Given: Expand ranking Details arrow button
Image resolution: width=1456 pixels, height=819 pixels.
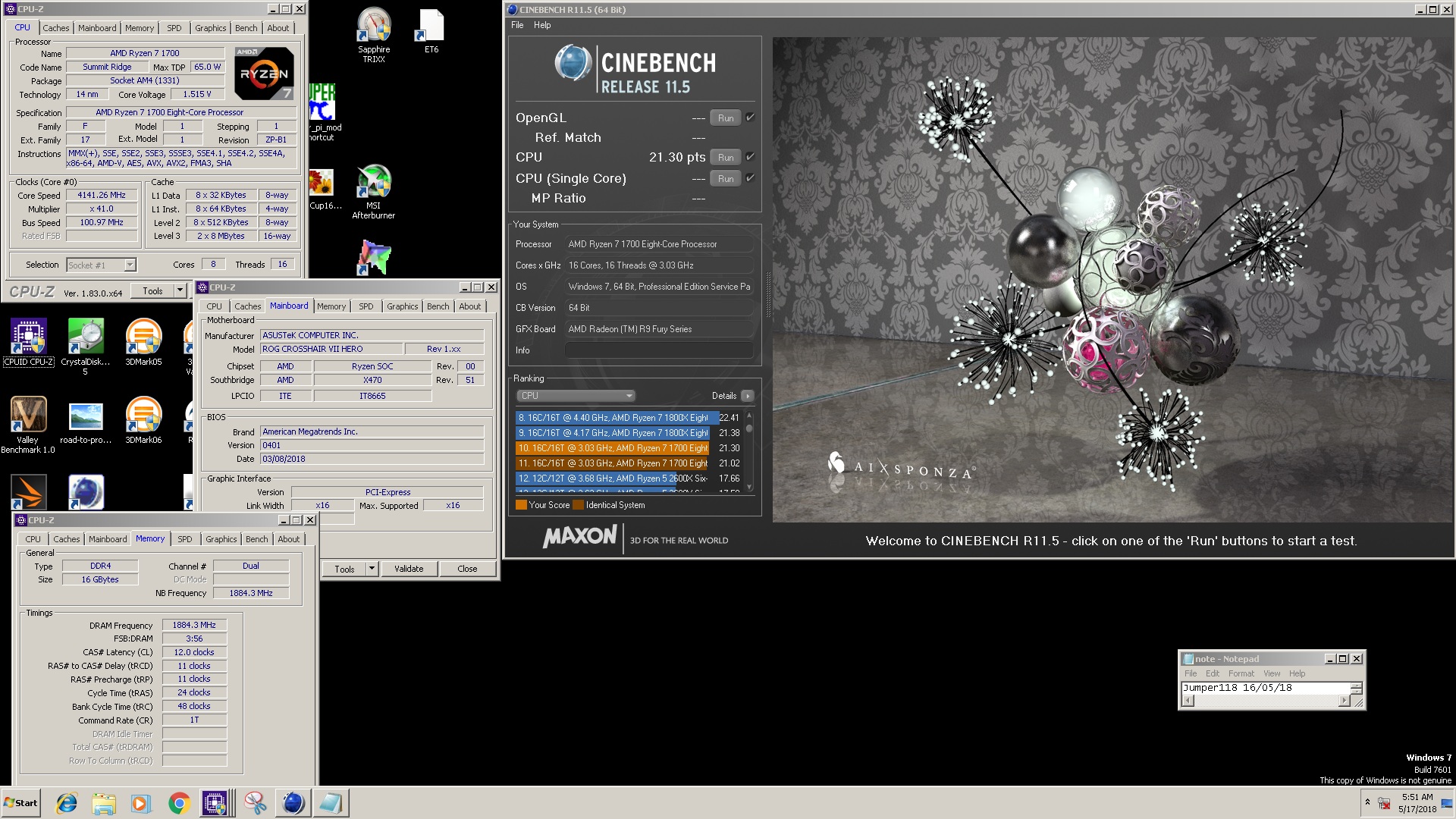Looking at the screenshot, I should click(x=748, y=396).
